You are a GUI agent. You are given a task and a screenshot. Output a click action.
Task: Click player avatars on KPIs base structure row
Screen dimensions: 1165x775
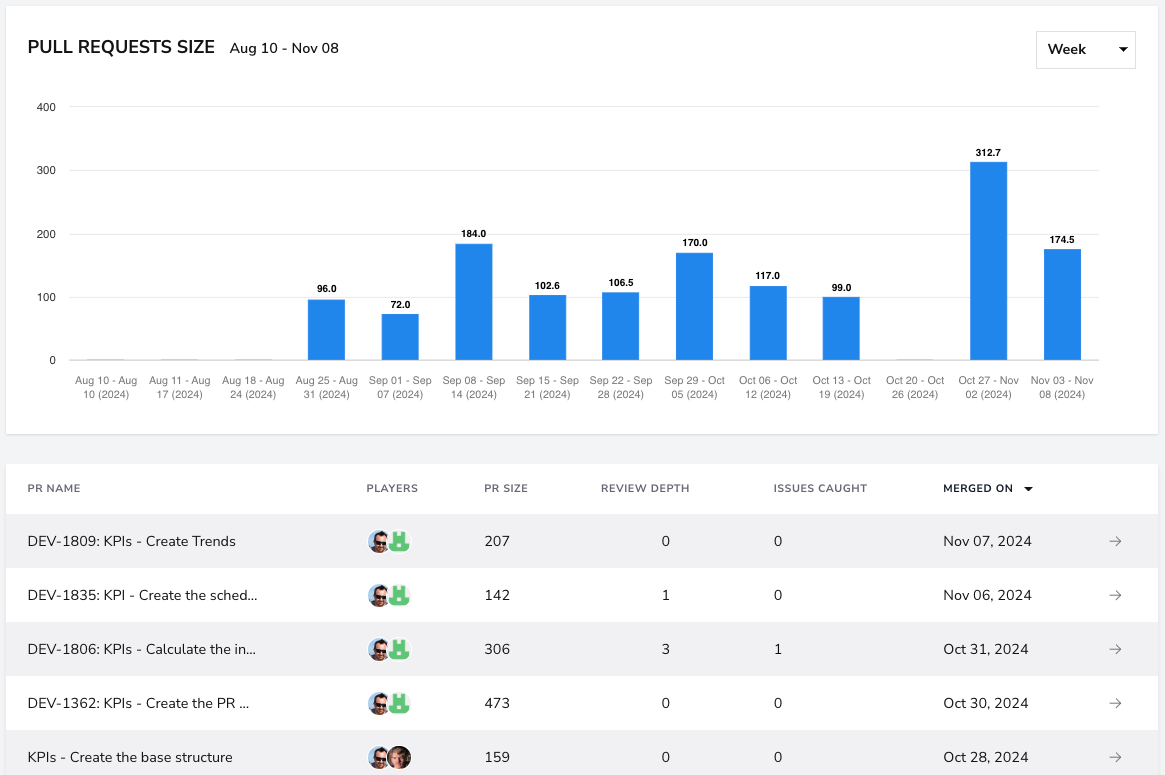pos(389,757)
